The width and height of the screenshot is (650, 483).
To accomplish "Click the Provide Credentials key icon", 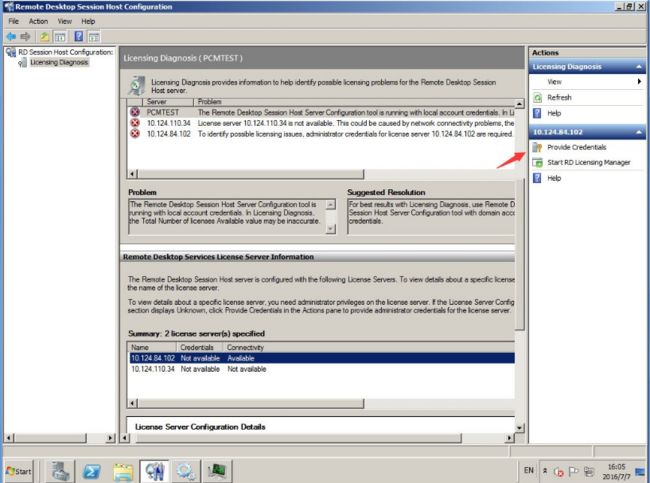I will pyautogui.click(x=537, y=147).
